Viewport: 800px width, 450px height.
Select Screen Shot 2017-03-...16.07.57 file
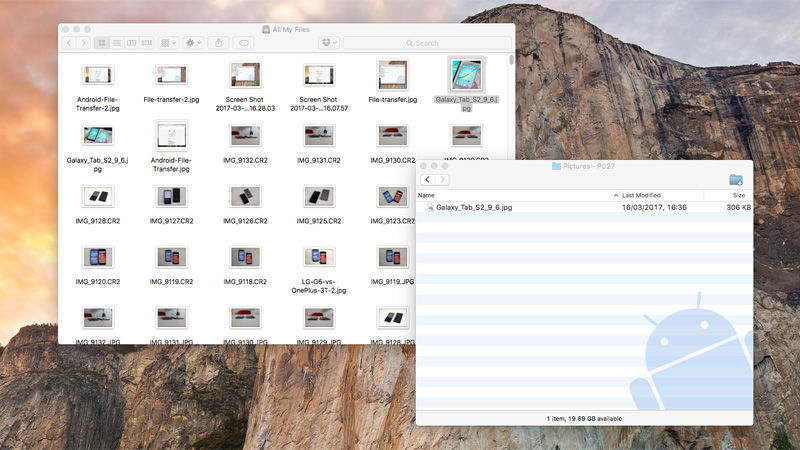[x=319, y=86]
